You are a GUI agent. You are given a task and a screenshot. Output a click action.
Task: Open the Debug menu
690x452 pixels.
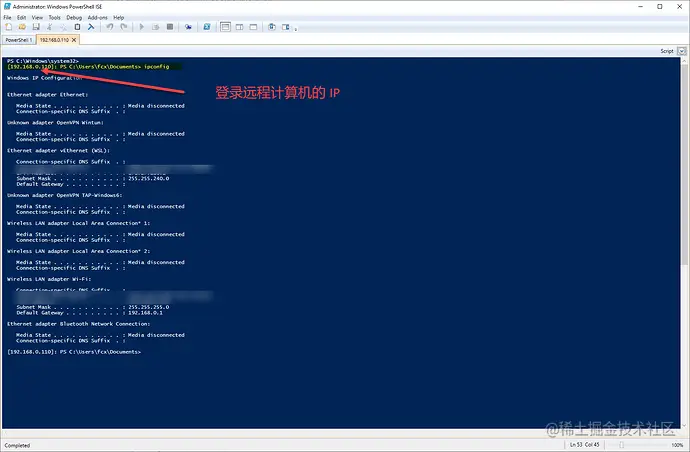coord(74,18)
